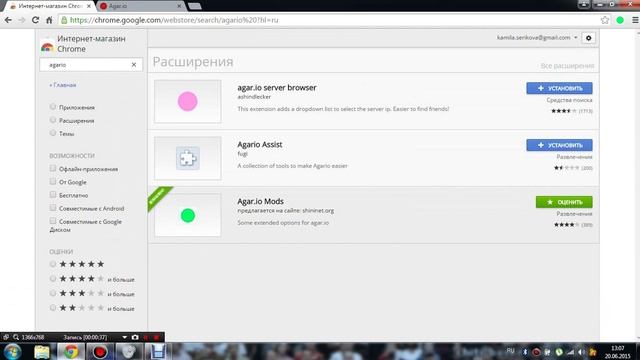Install the Agario Assist extension
This screenshot has height=360, width=640.
tap(559, 145)
